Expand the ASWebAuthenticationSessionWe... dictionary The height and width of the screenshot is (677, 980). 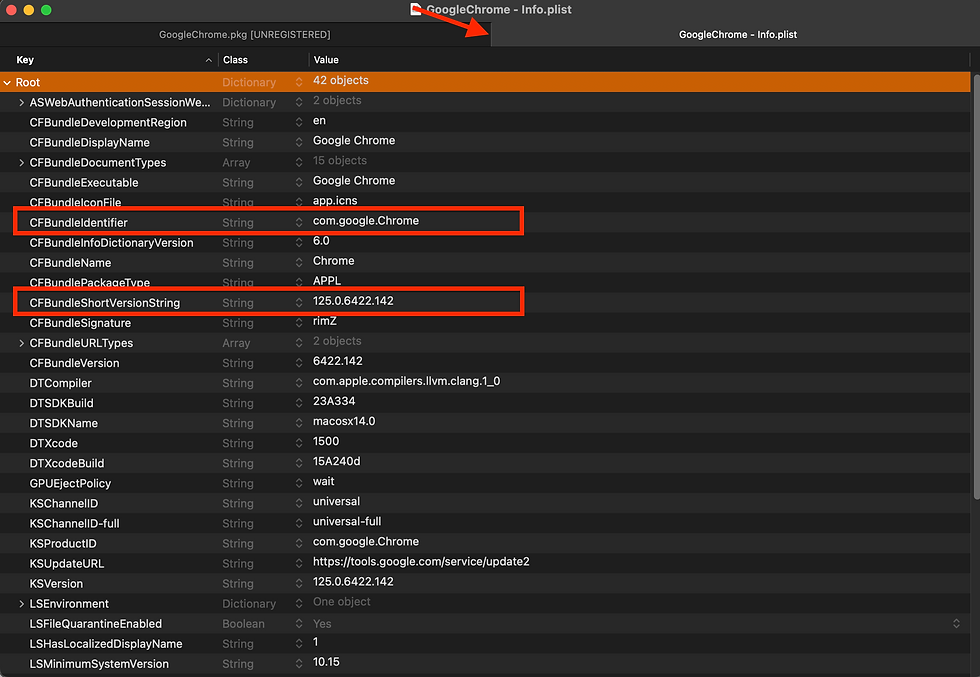click(x=21, y=103)
